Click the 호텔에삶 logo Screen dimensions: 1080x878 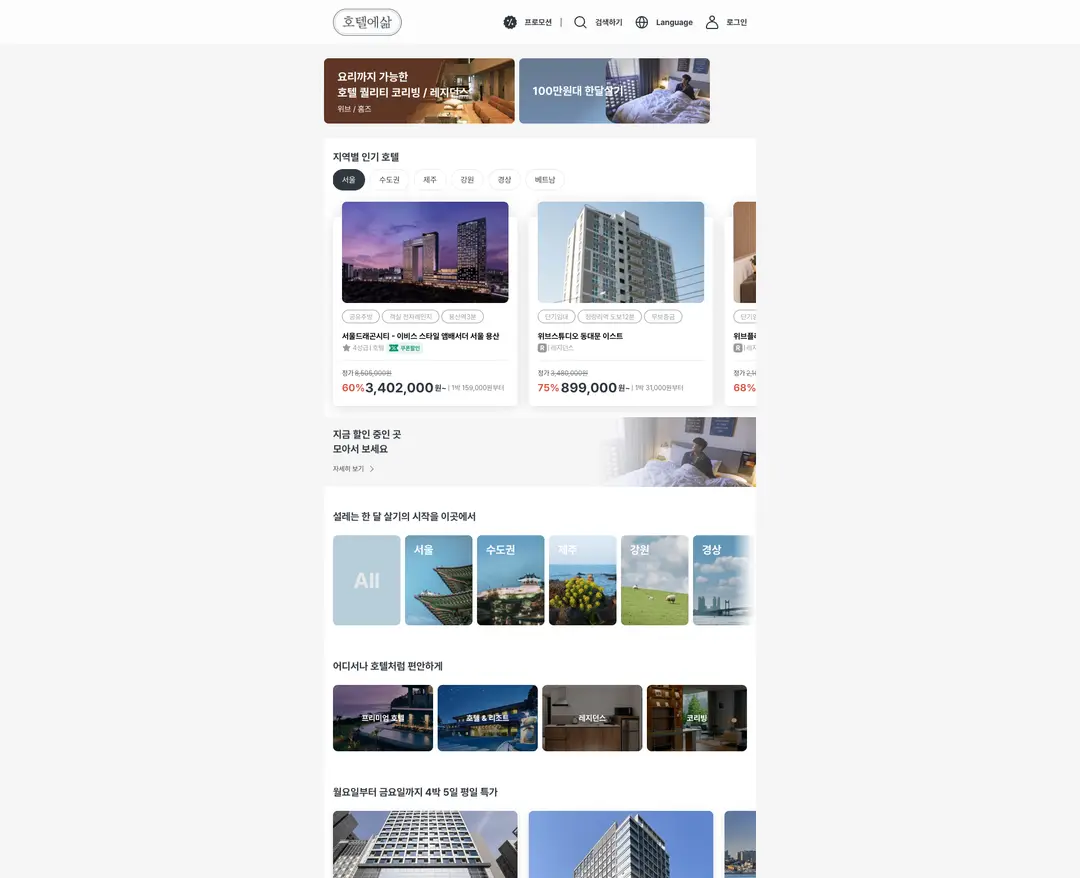pos(367,22)
